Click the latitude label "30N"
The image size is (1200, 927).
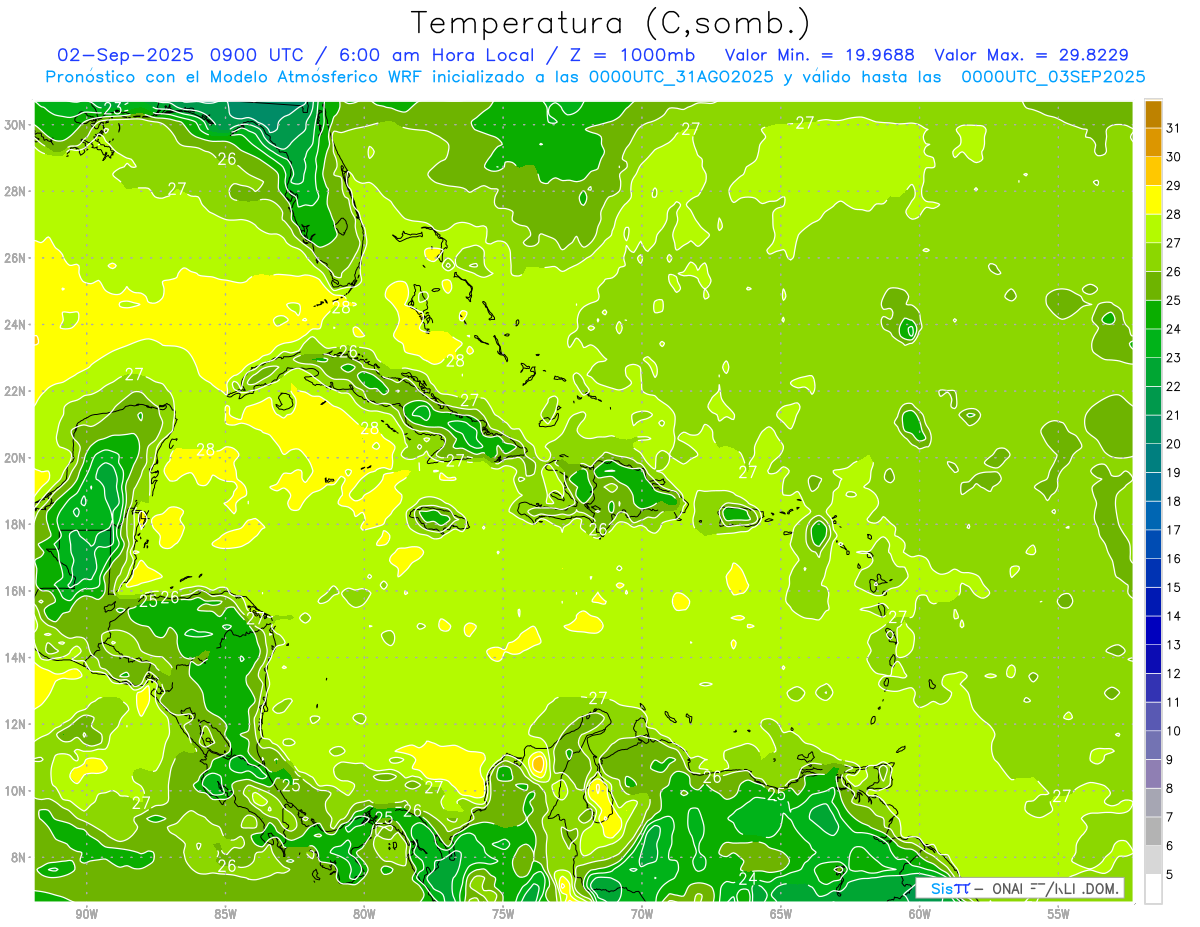tap(15, 125)
